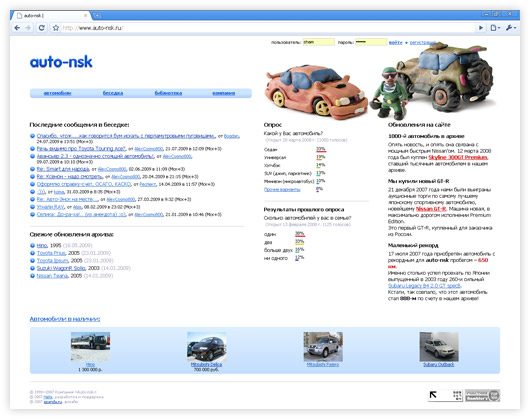Click the Прочие варианты poll link
530x420 pixels.
[x=282, y=190]
